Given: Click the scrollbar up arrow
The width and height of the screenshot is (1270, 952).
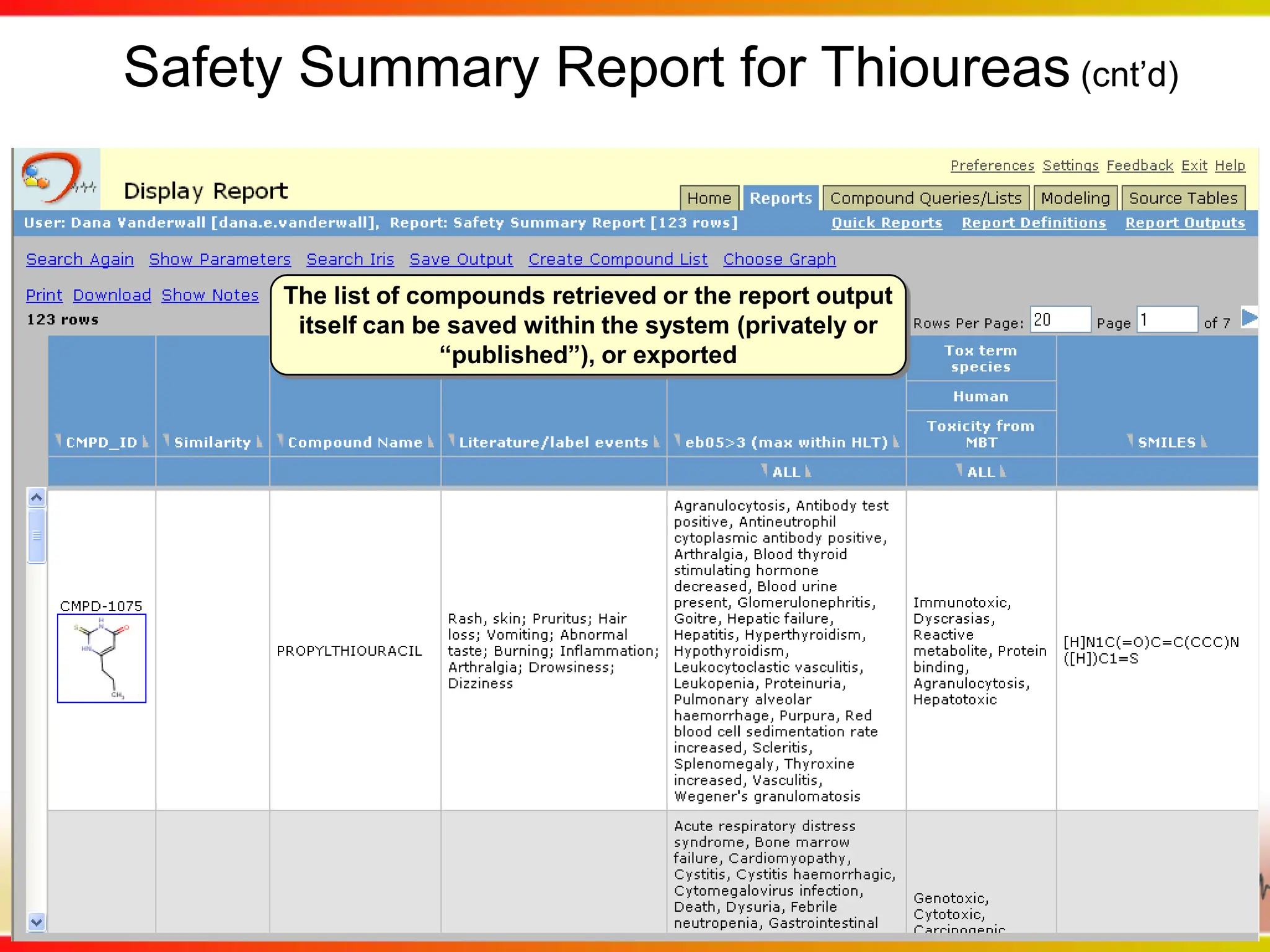Looking at the screenshot, I should pyautogui.click(x=37, y=497).
